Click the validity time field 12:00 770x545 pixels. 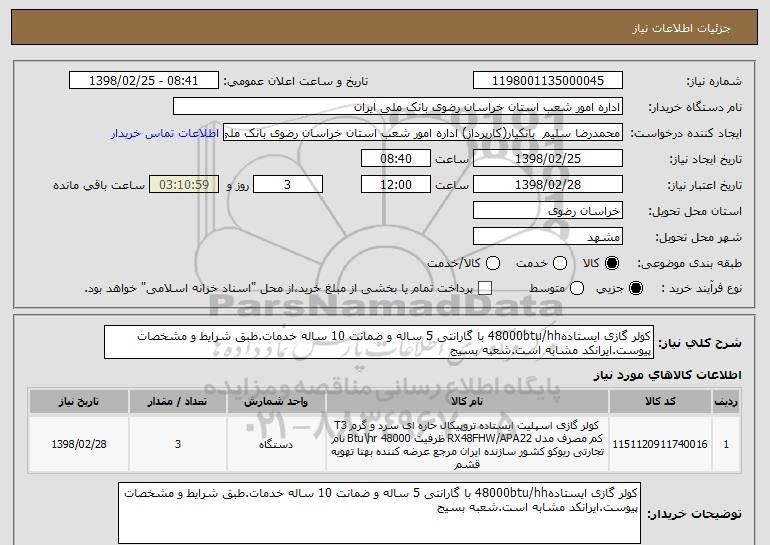click(x=396, y=185)
